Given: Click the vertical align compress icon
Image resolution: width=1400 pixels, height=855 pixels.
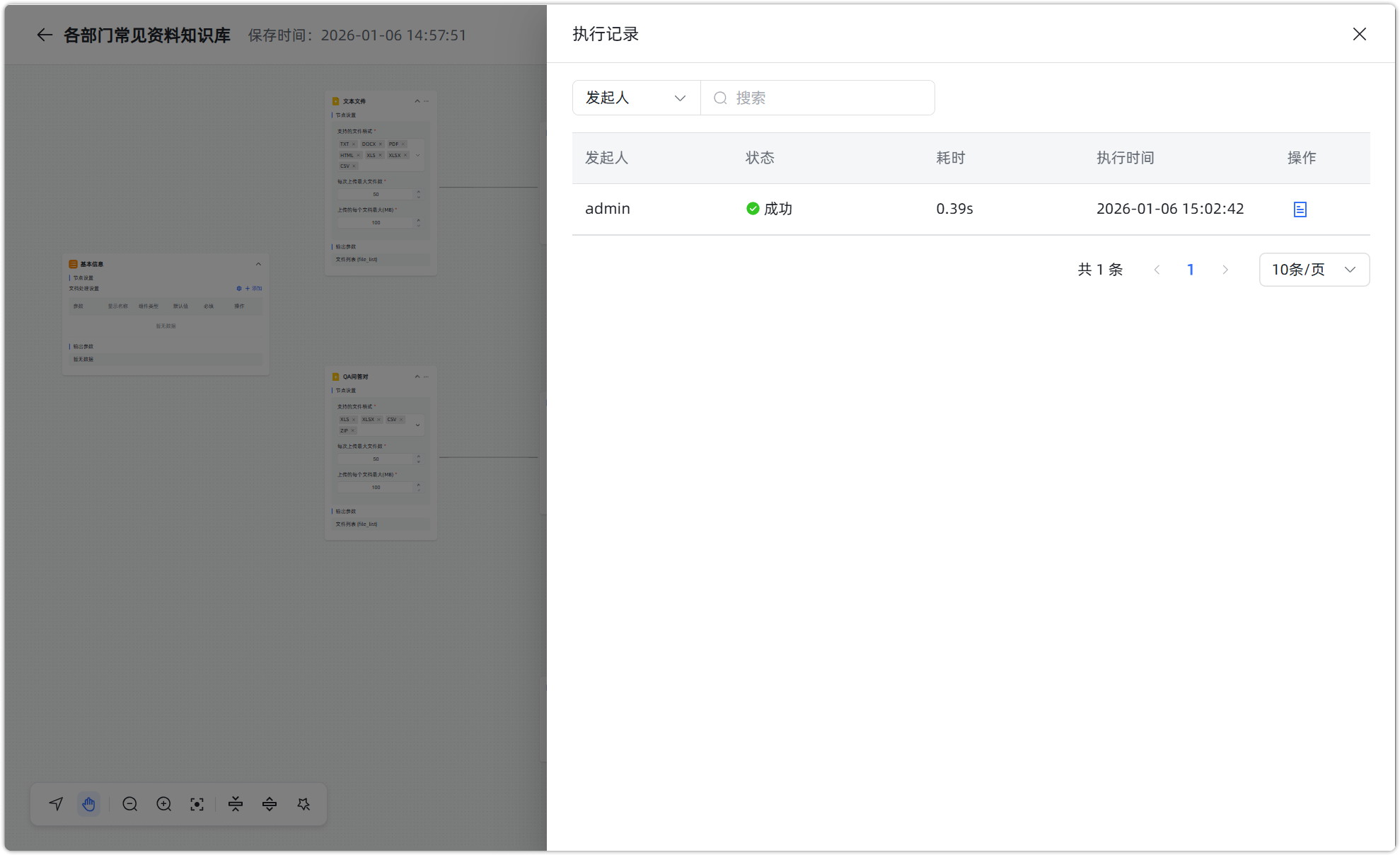Looking at the screenshot, I should coord(234,804).
